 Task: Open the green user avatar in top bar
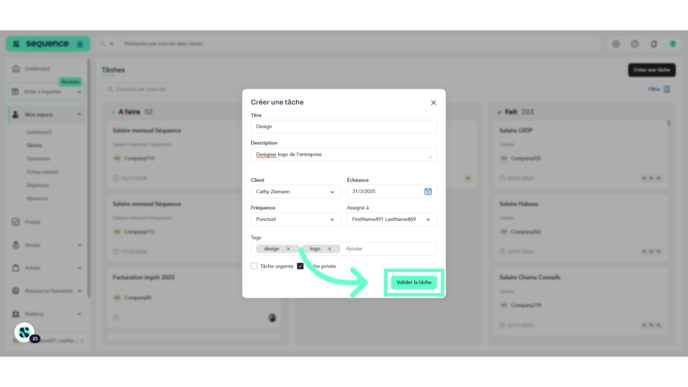point(673,44)
